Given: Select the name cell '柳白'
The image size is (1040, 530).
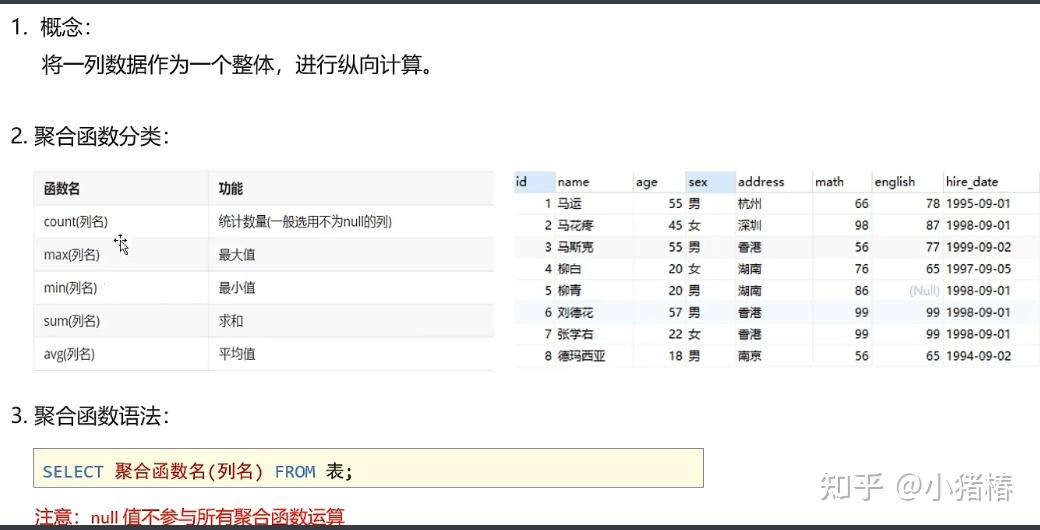Looking at the screenshot, I should (569, 269).
